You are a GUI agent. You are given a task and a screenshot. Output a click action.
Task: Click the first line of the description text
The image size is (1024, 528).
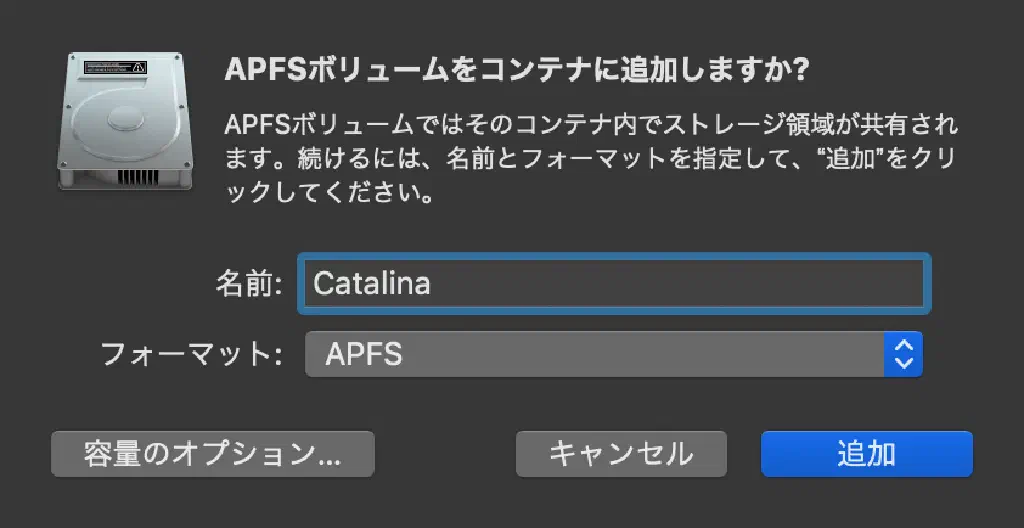click(x=590, y=126)
